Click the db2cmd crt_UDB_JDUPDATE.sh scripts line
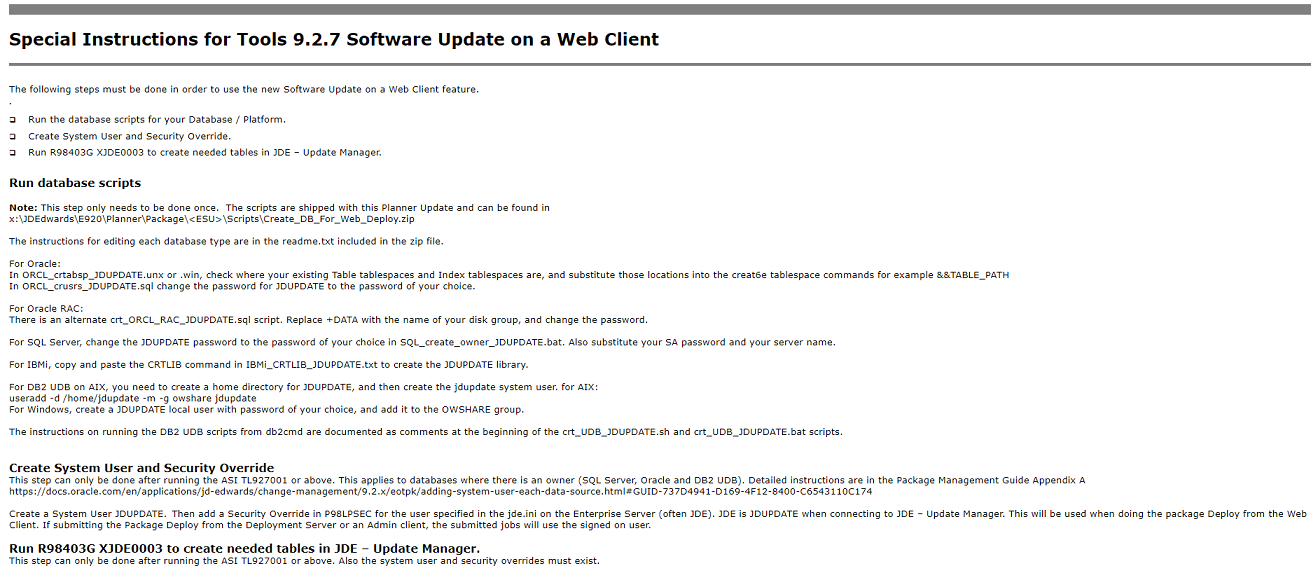 point(426,432)
